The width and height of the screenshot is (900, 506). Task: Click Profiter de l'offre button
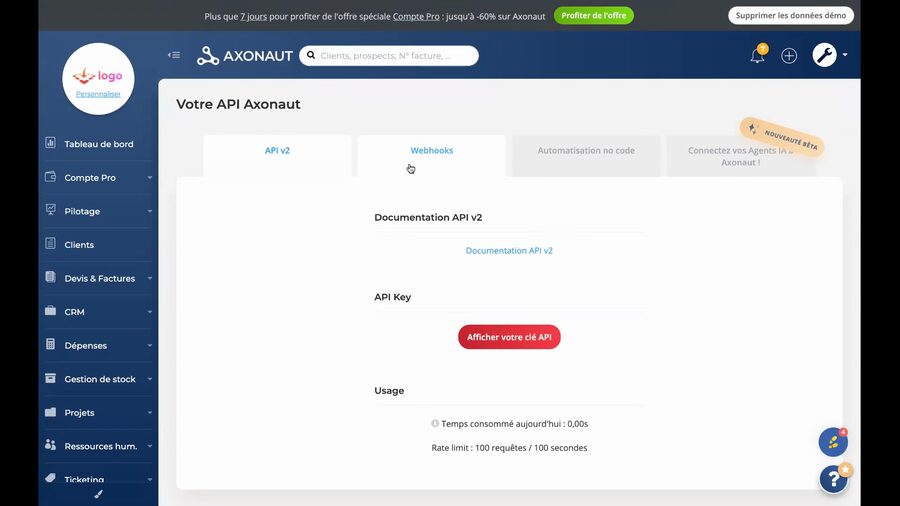[593, 15]
